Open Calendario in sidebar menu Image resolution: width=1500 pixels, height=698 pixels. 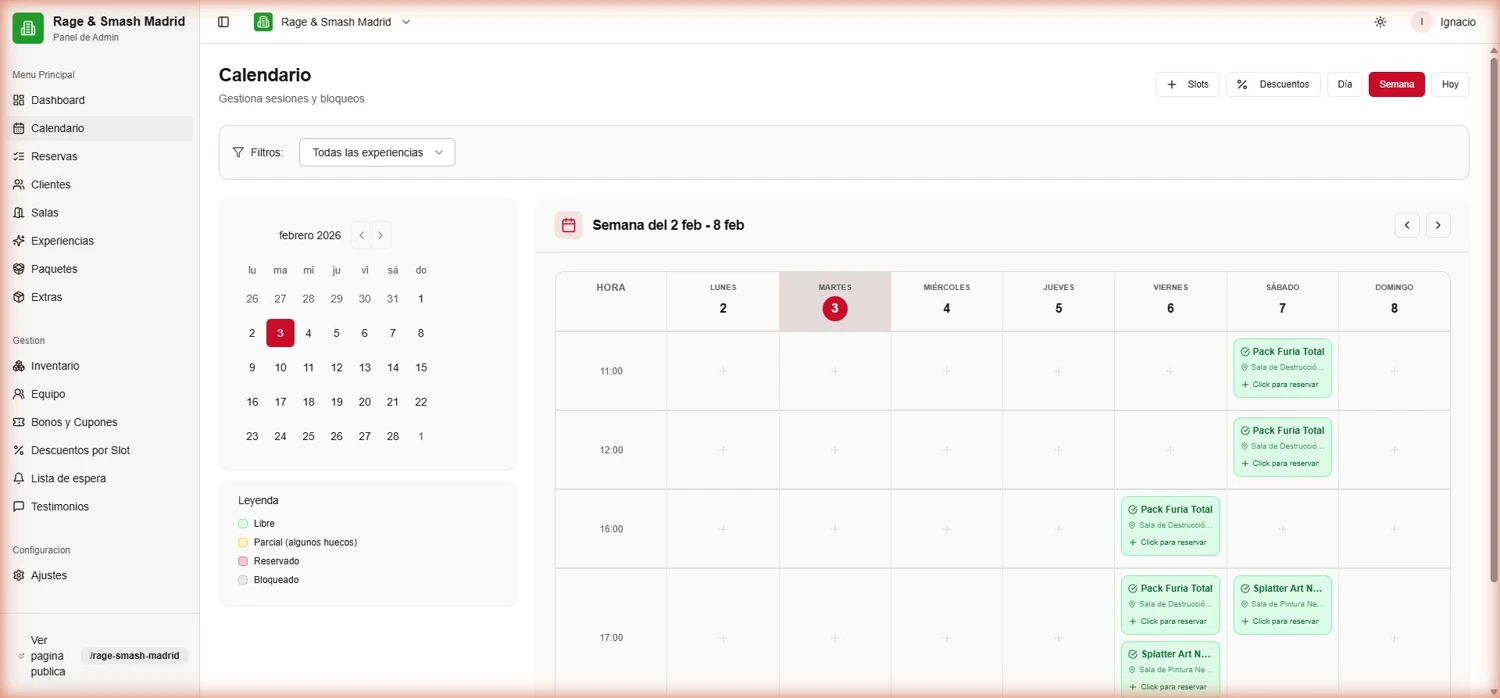pos(100,128)
